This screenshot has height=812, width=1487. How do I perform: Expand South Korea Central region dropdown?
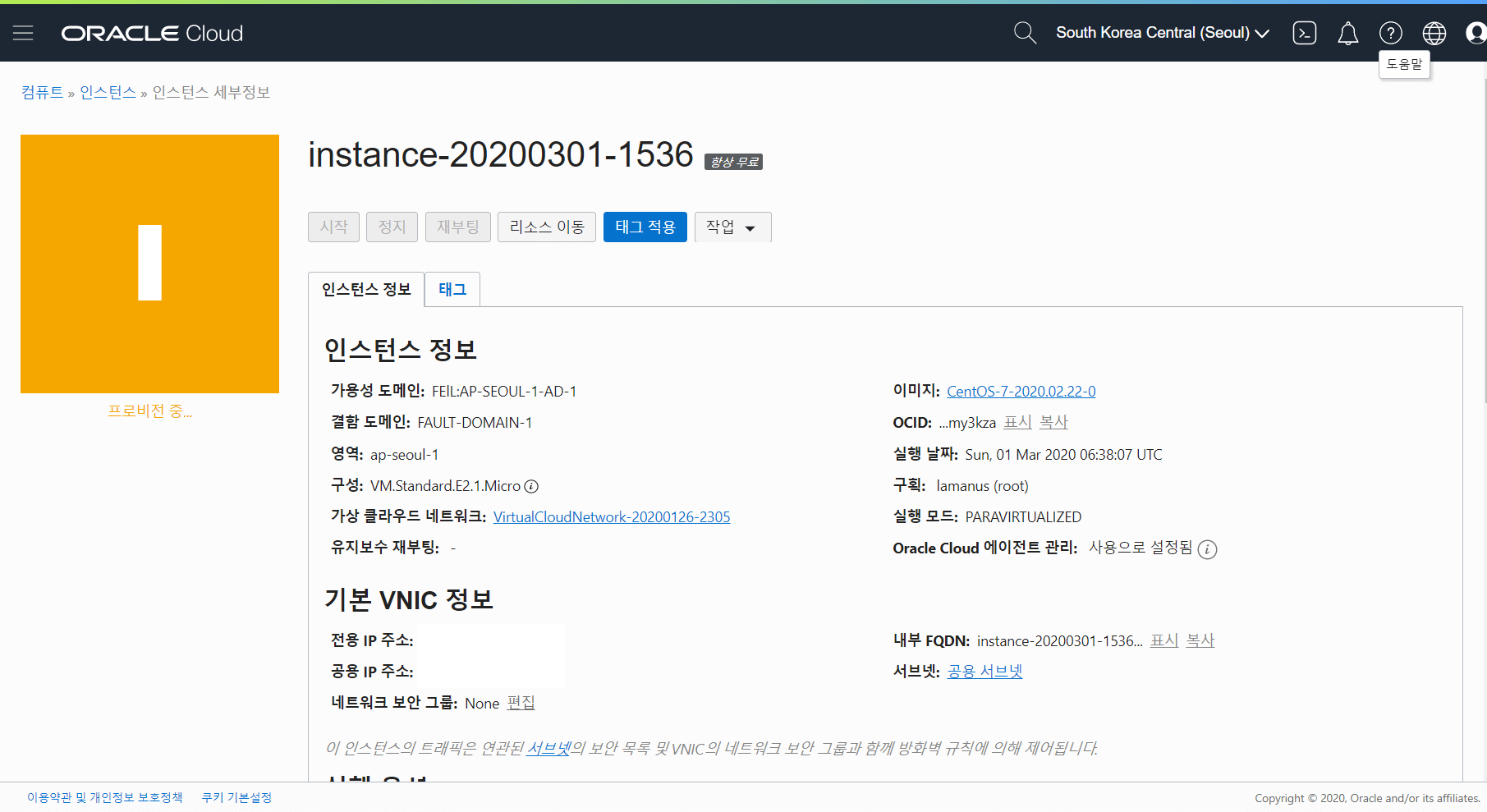(1162, 33)
